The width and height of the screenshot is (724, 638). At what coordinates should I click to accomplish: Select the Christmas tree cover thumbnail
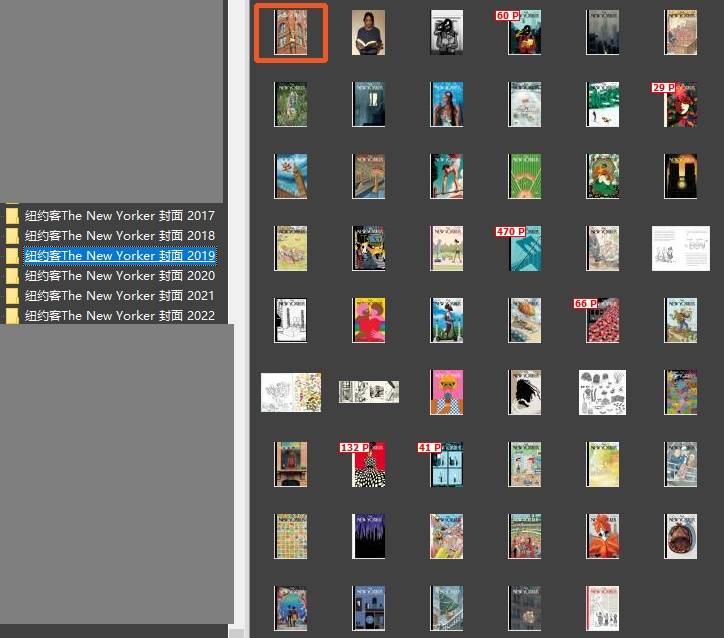coord(446,608)
